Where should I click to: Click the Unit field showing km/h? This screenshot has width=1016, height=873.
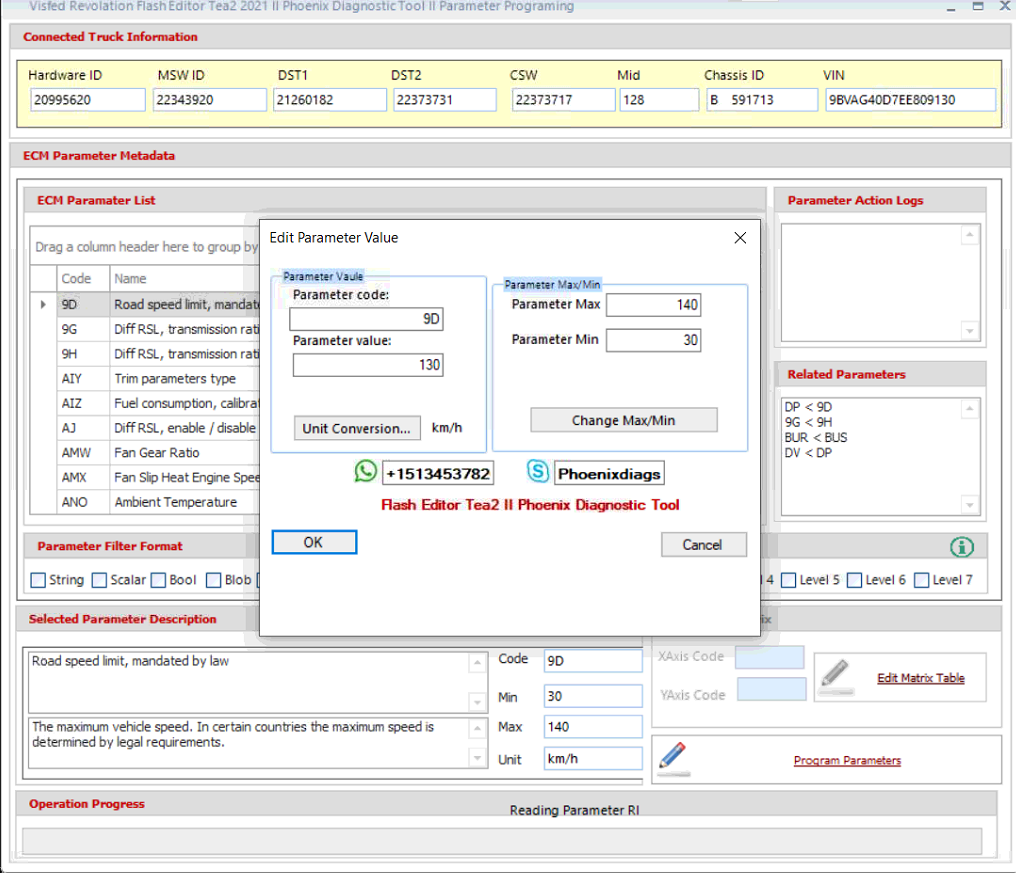593,758
